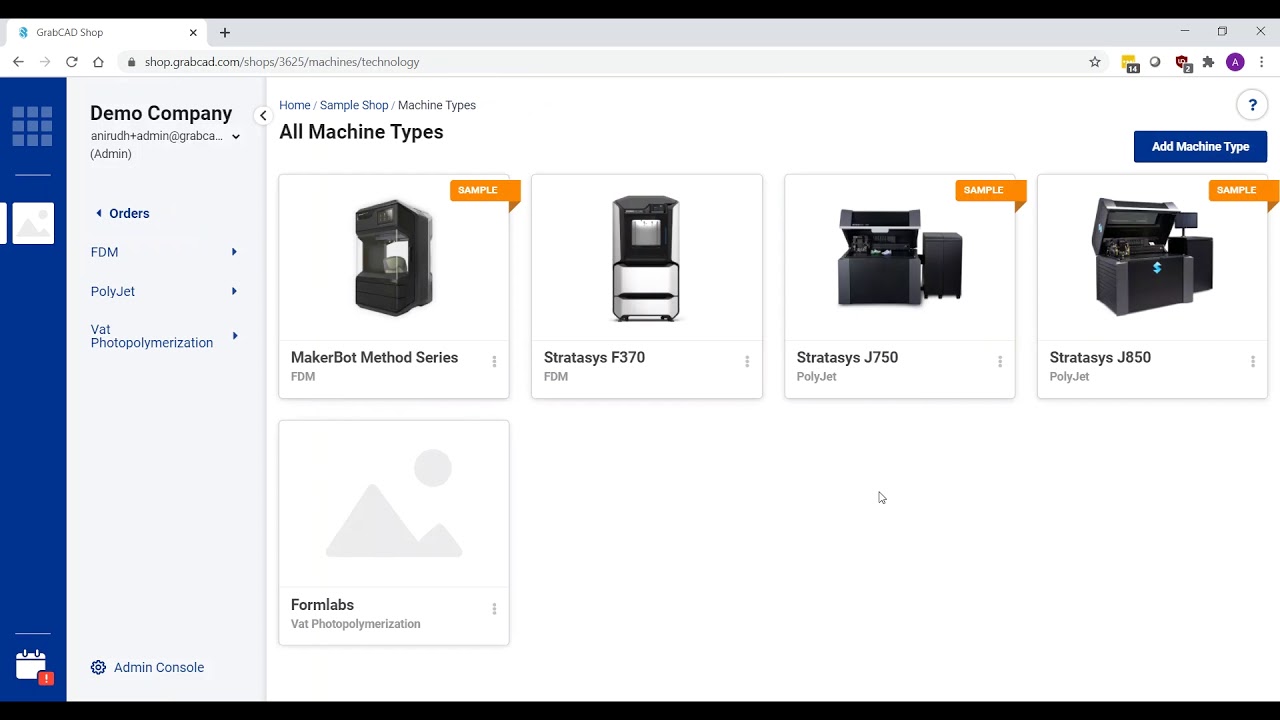
Task: Click Stratasys J750 title text
Action: 847,358
